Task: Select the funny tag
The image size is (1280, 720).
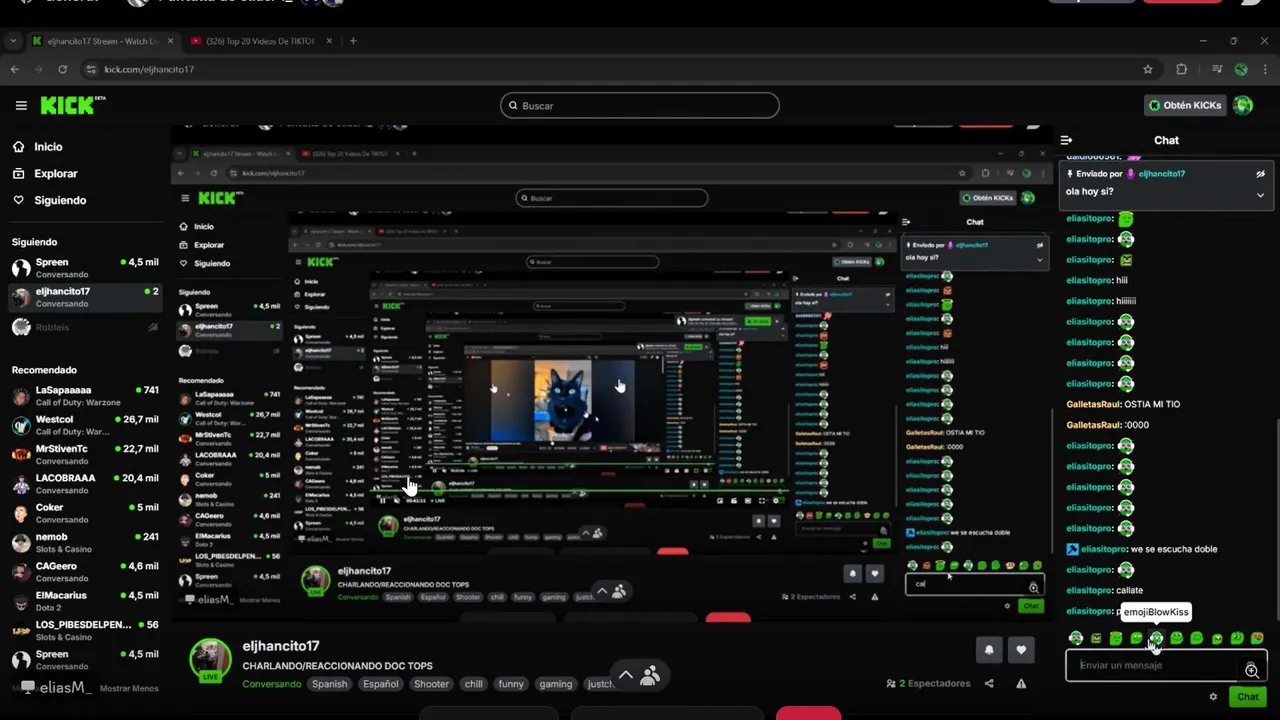Action: [x=511, y=684]
